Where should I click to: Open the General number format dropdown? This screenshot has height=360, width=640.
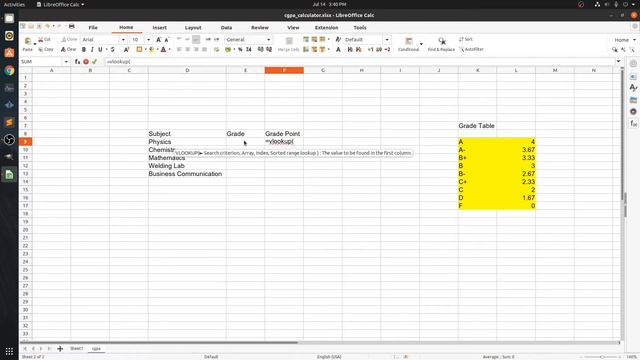pos(269,40)
